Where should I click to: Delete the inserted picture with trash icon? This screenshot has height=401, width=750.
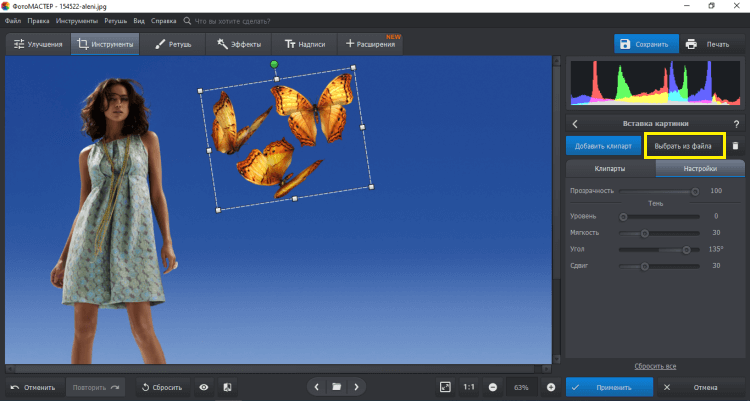click(x=735, y=146)
